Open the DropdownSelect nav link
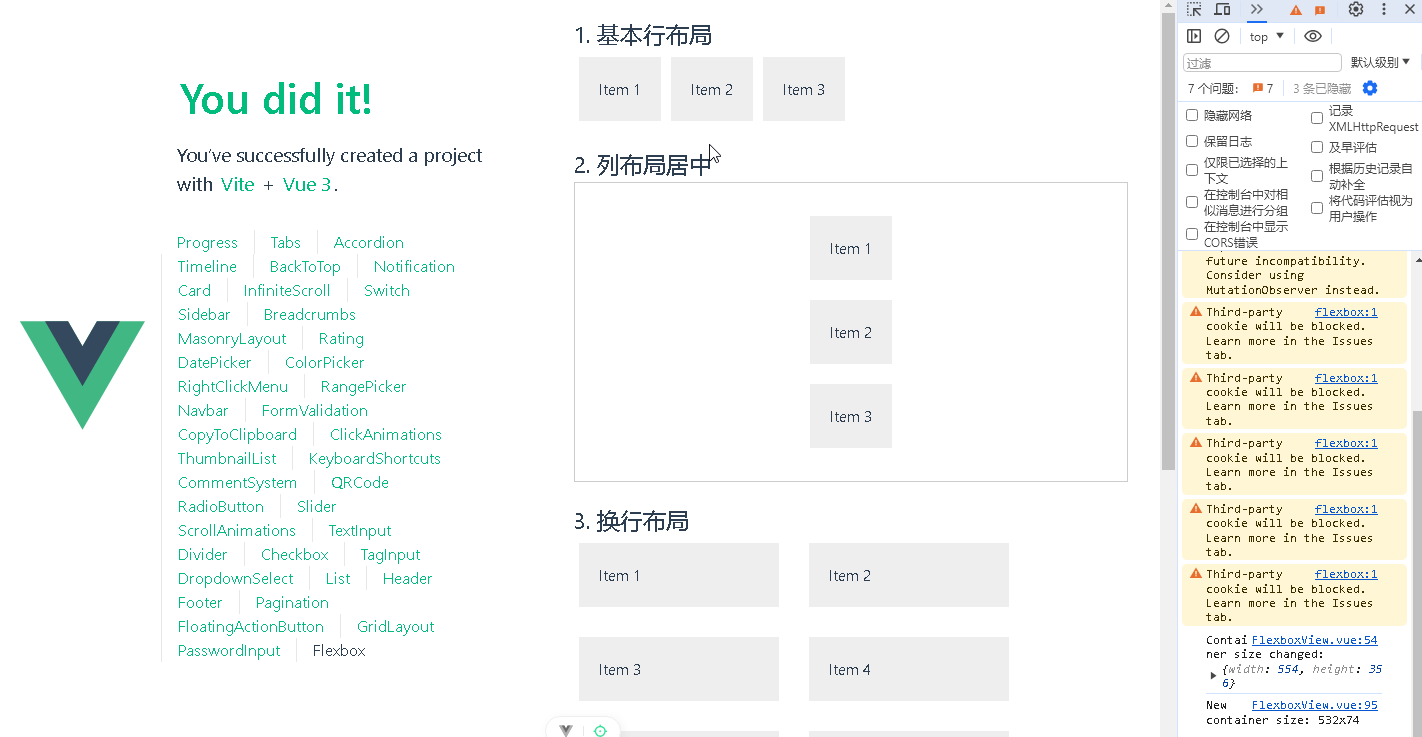The width and height of the screenshot is (1422, 737). pyautogui.click(x=236, y=579)
